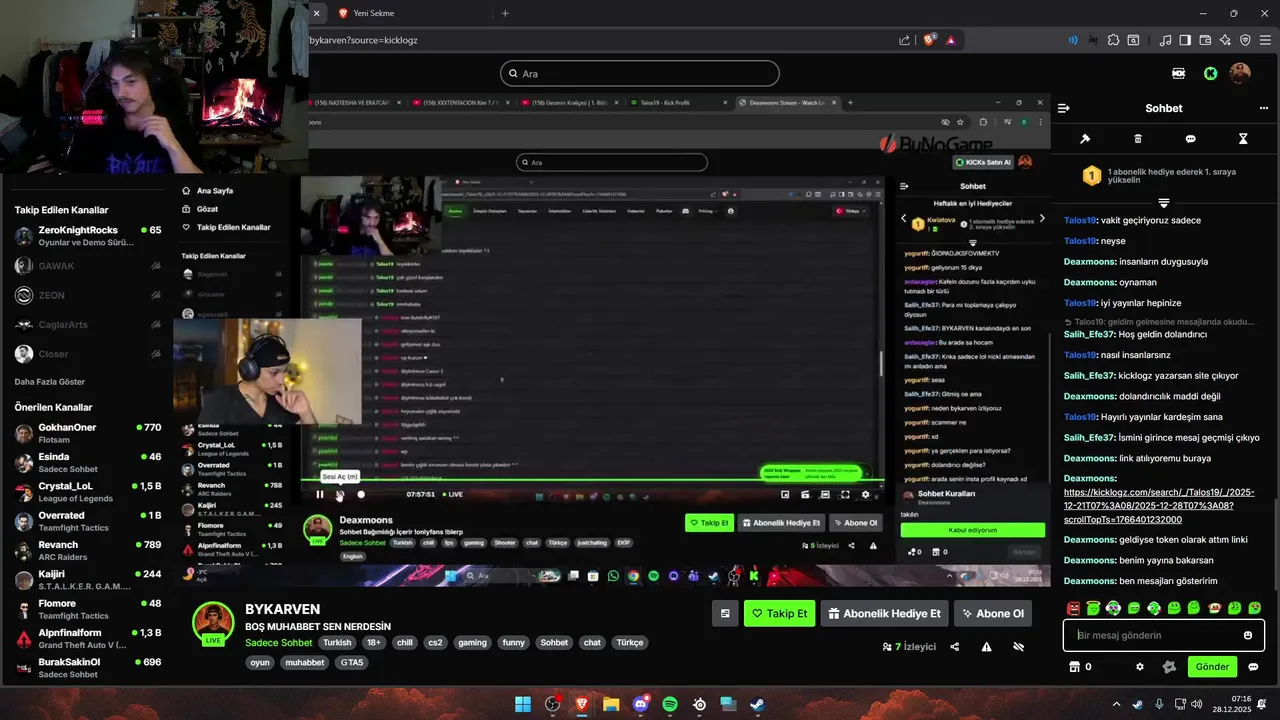Open chat options three-dot menu
This screenshot has width=1280, height=720.
(x=1264, y=108)
